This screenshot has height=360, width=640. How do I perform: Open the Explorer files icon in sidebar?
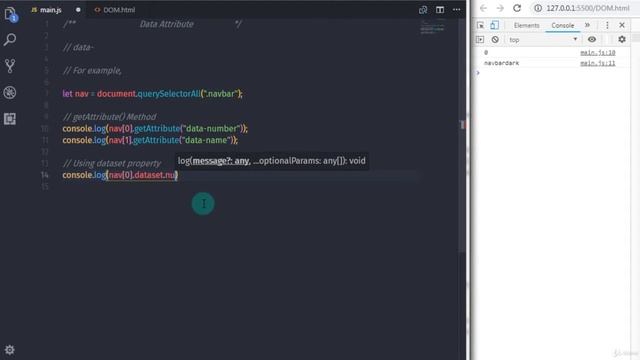point(10,14)
